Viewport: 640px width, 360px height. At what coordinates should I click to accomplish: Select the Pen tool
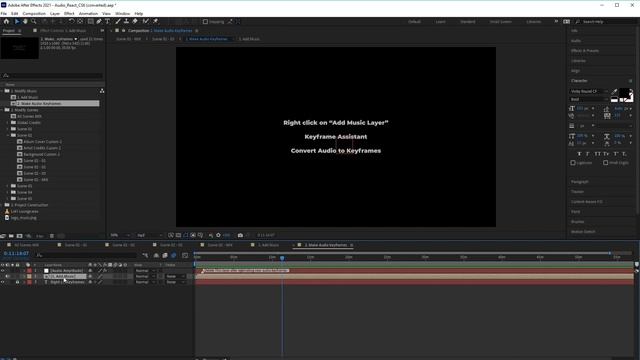click(x=99, y=21)
